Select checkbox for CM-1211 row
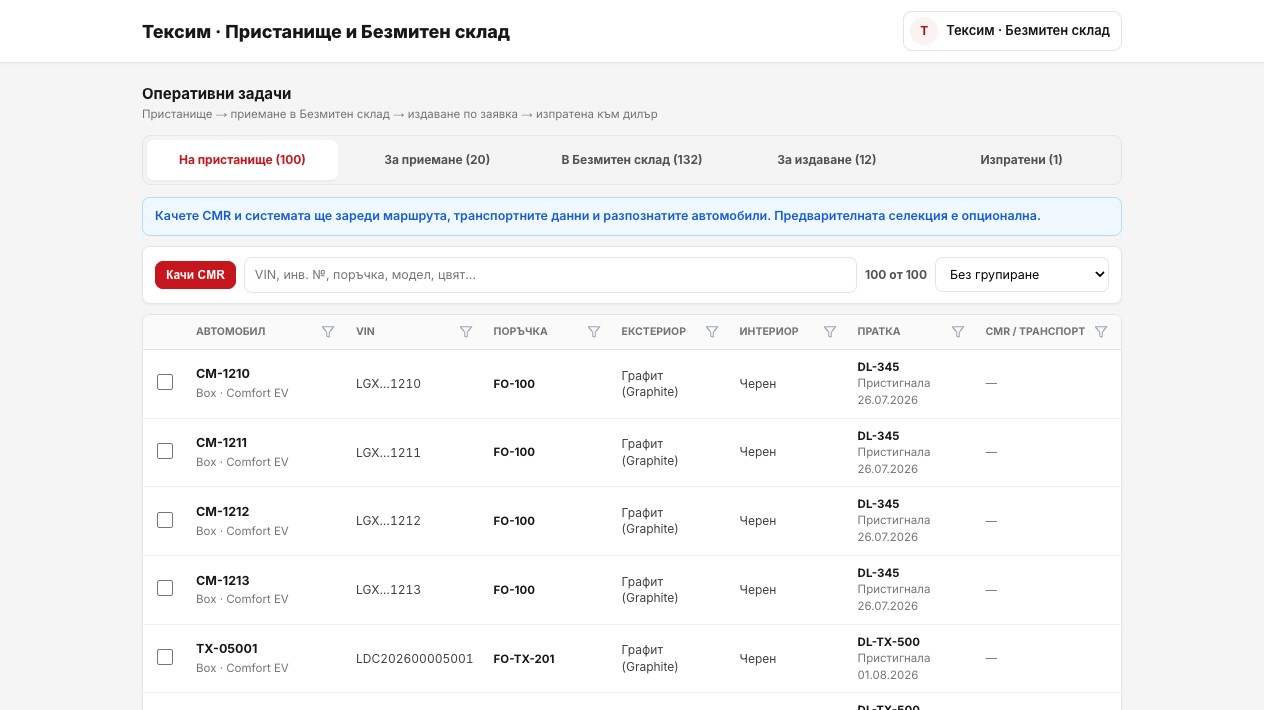 point(165,451)
